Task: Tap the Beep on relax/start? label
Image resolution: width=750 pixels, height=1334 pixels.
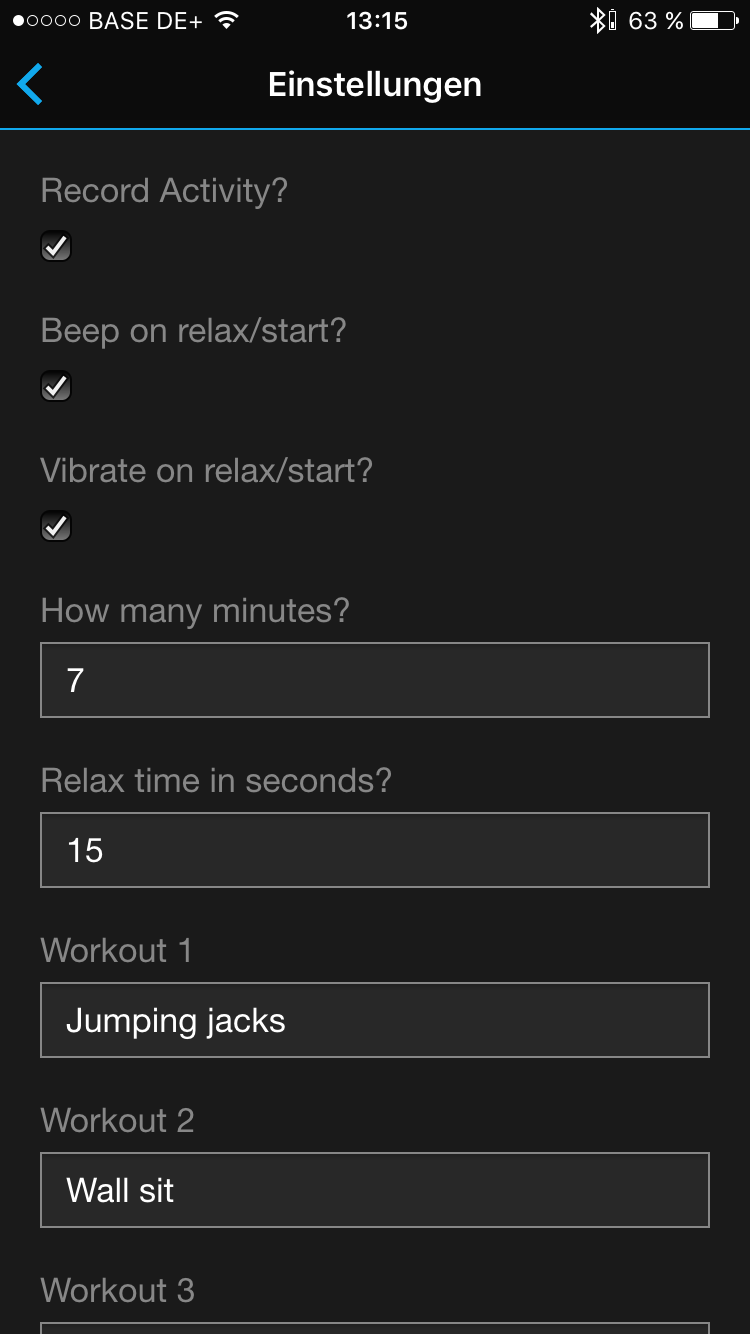Action: (x=193, y=331)
